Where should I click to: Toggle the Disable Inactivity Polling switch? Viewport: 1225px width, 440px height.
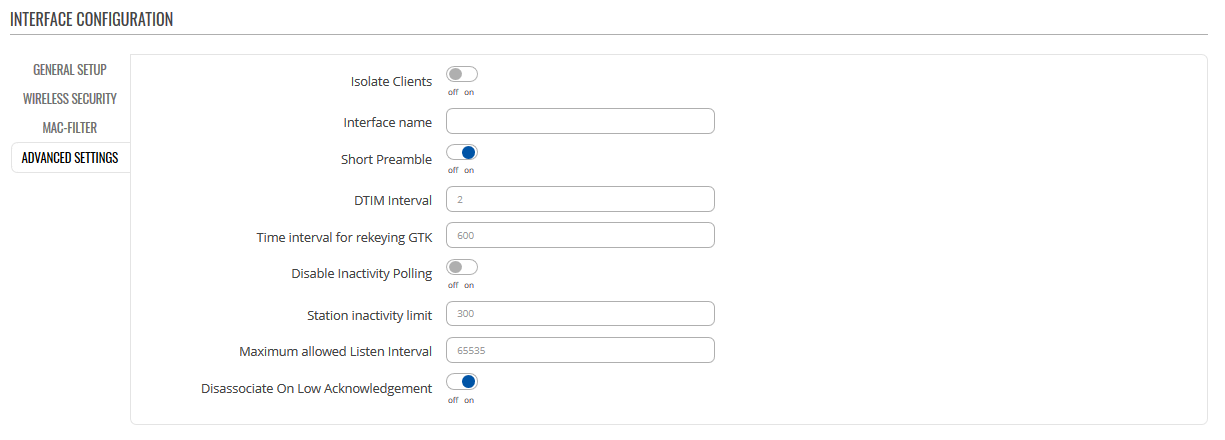[x=462, y=268]
